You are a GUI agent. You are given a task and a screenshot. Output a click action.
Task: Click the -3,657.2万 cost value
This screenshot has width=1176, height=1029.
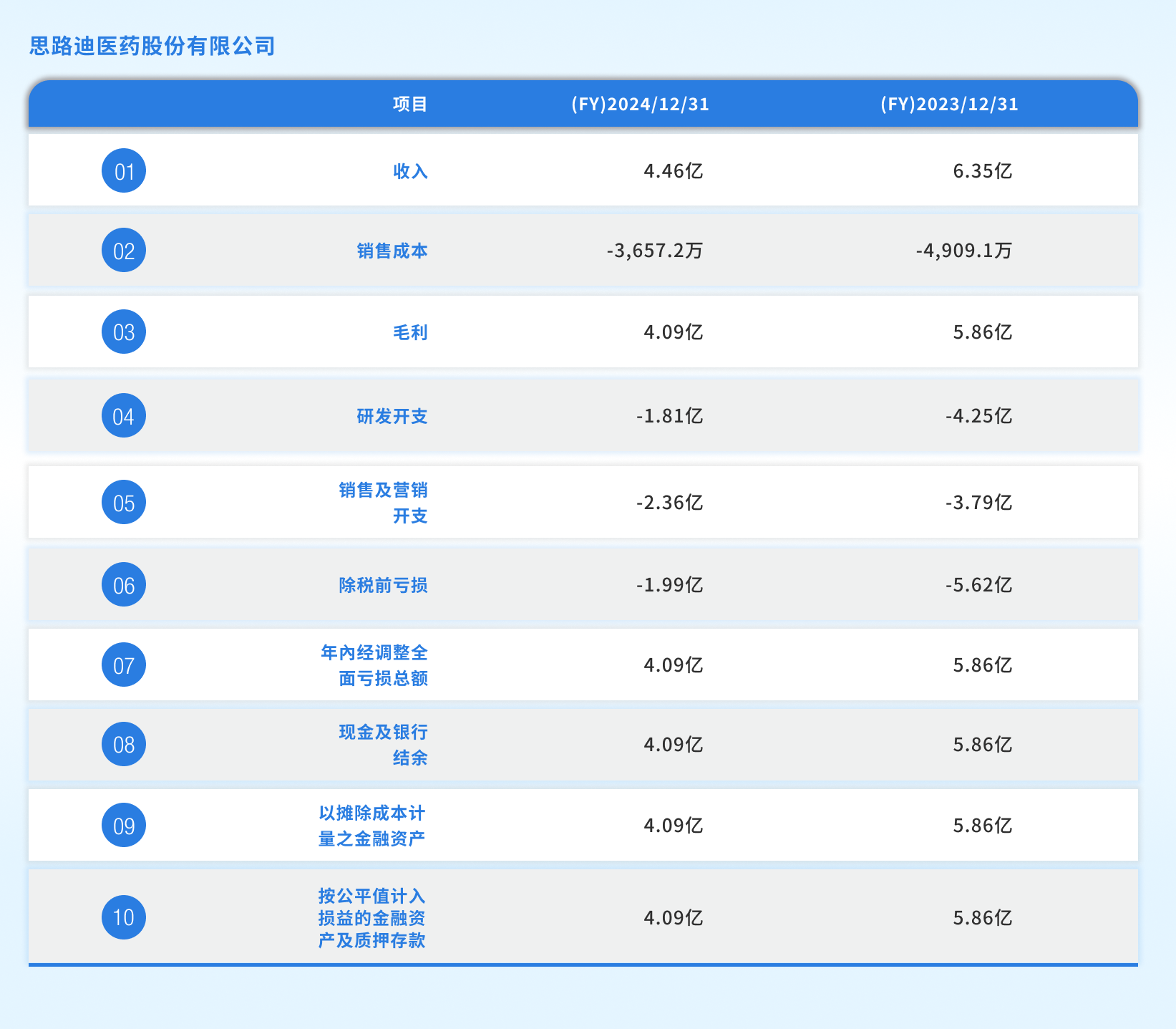(x=655, y=251)
